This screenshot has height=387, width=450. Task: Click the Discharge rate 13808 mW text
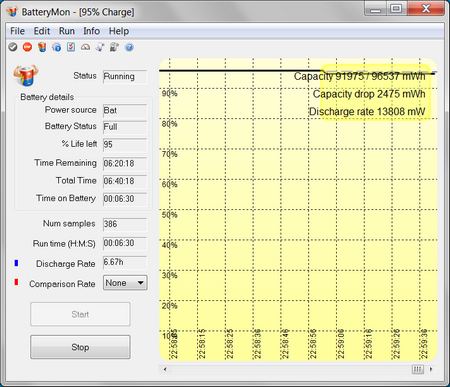pos(367,112)
